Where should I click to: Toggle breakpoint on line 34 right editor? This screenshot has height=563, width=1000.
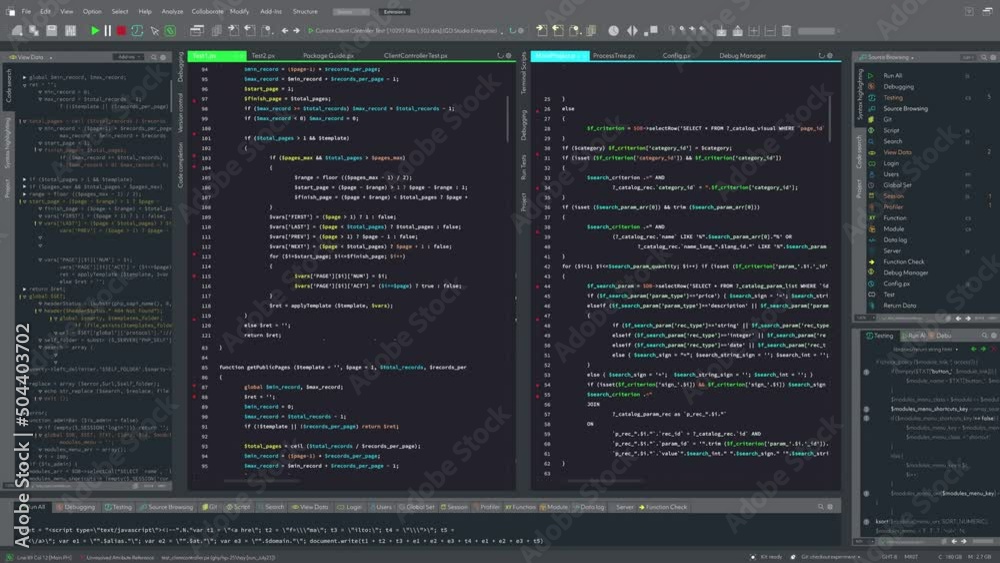538,187
